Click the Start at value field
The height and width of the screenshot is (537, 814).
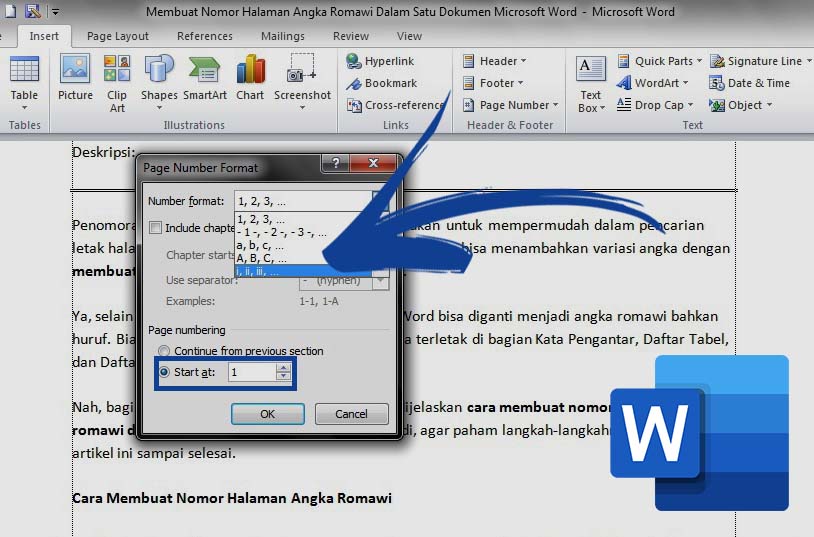point(252,372)
